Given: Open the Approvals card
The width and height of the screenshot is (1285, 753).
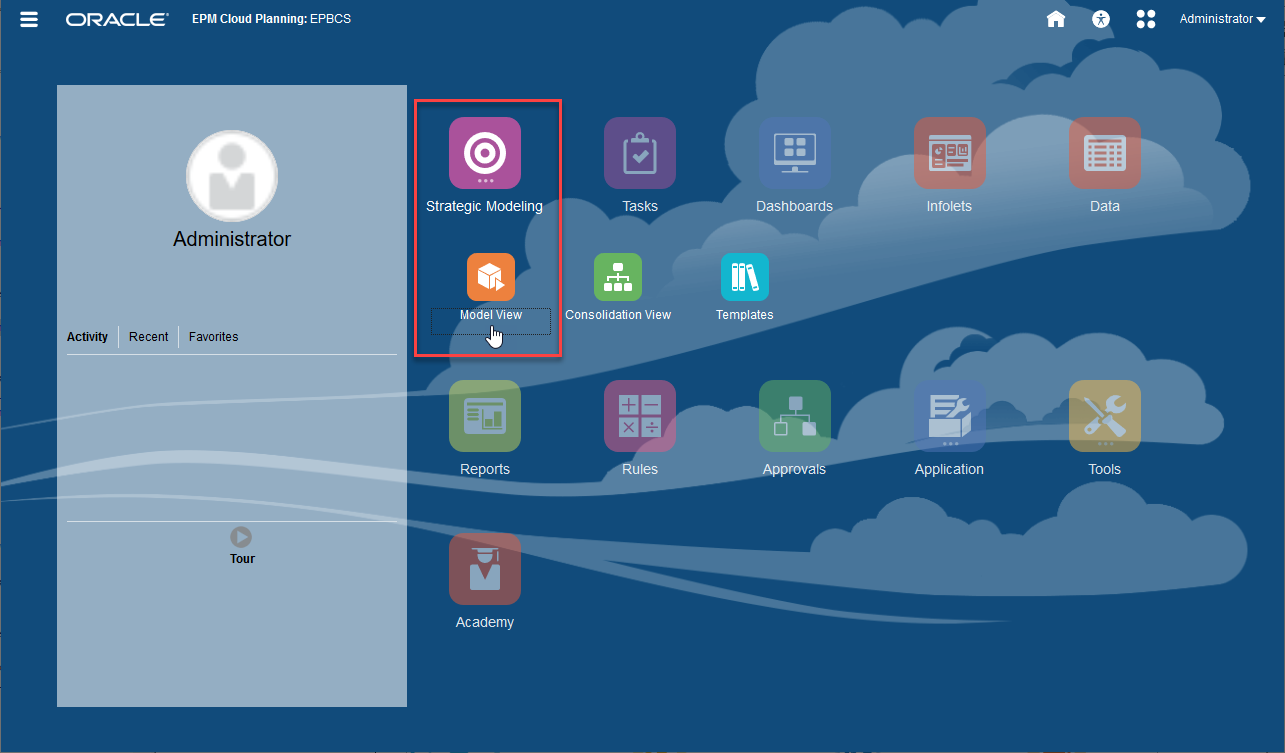Looking at the screenshot, I should coord(795,416).
